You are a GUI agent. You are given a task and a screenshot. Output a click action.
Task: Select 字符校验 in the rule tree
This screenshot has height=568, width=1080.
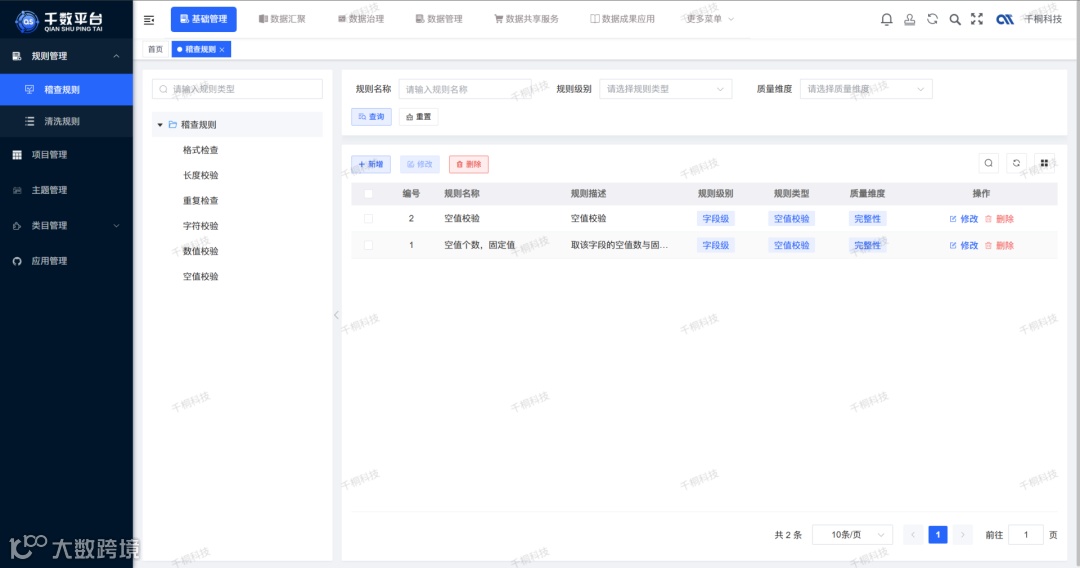point(200,226)
